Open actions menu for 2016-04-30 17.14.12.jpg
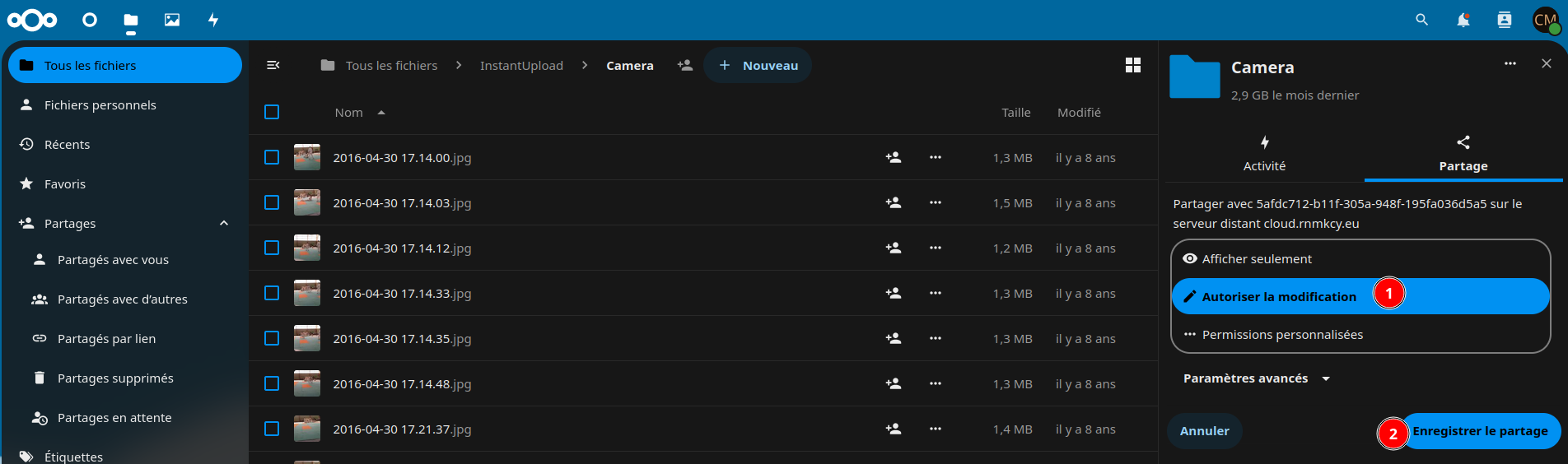Screen dimensions: 1568x464 pyautogui.click(x=935, y=248)
